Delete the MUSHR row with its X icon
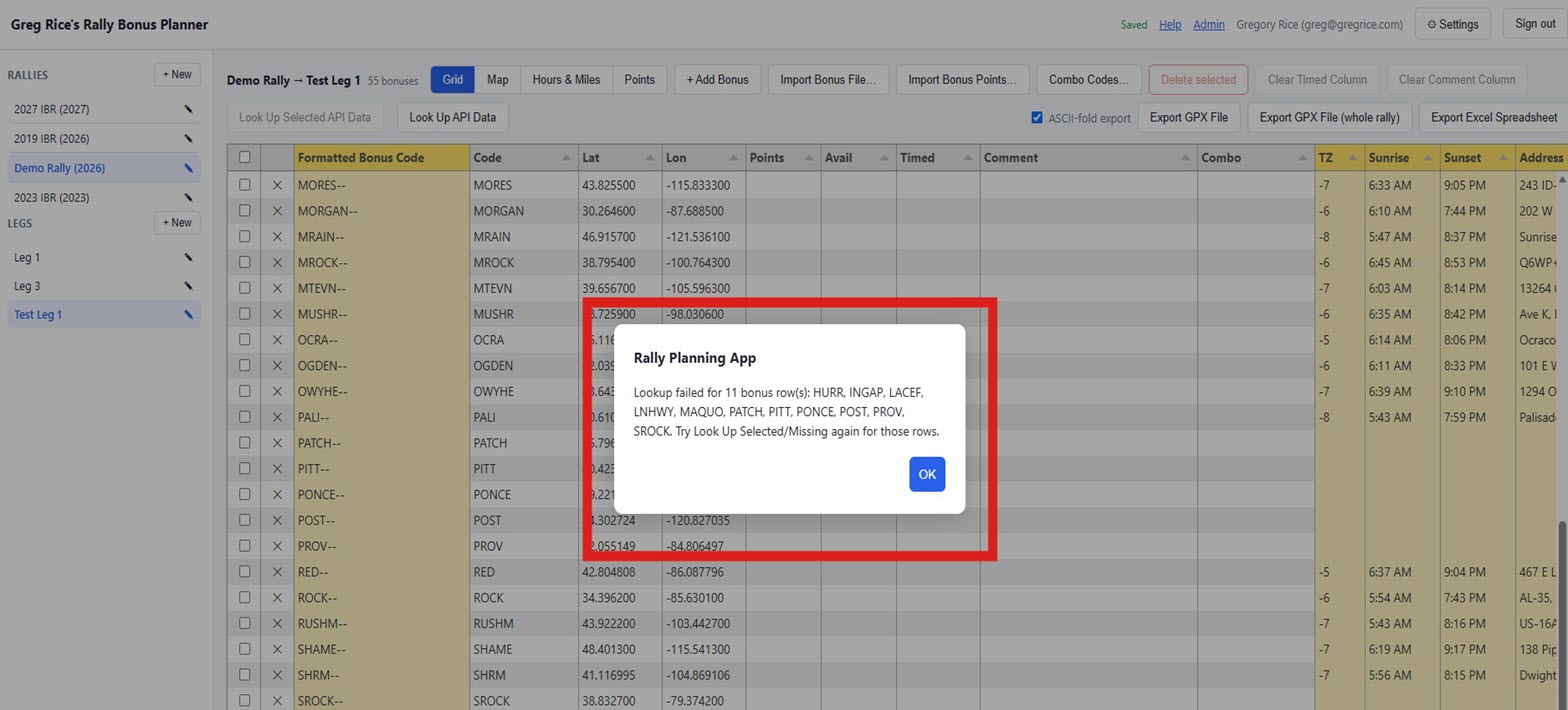Image resolution: width=1568 pixels, height=710 pixels. click(277, 314)
